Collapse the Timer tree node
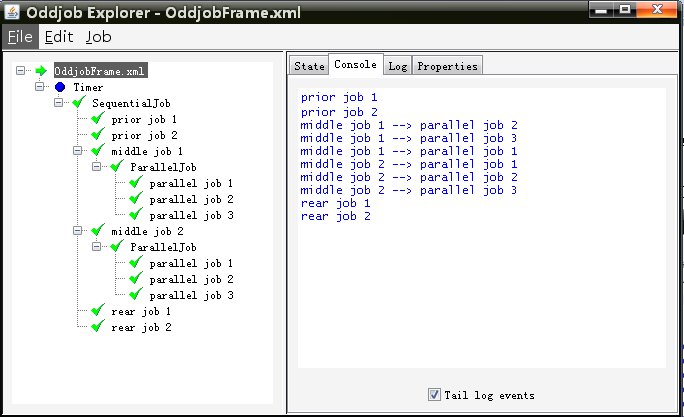 41,88
